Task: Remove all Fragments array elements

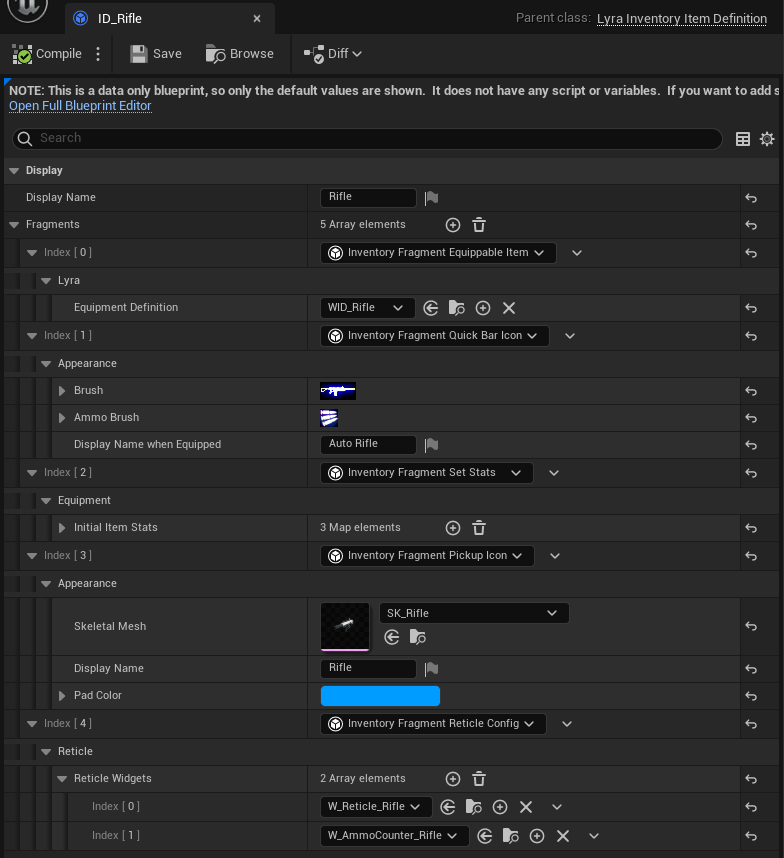Action: pyautogui.click(x=479, y=225)
